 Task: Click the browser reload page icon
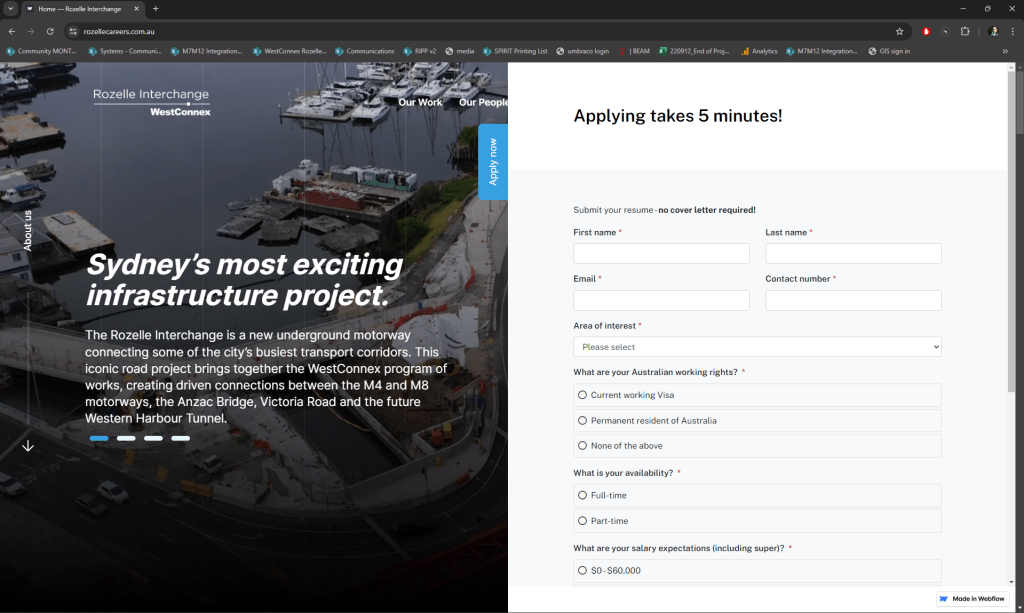click(50, 31)
